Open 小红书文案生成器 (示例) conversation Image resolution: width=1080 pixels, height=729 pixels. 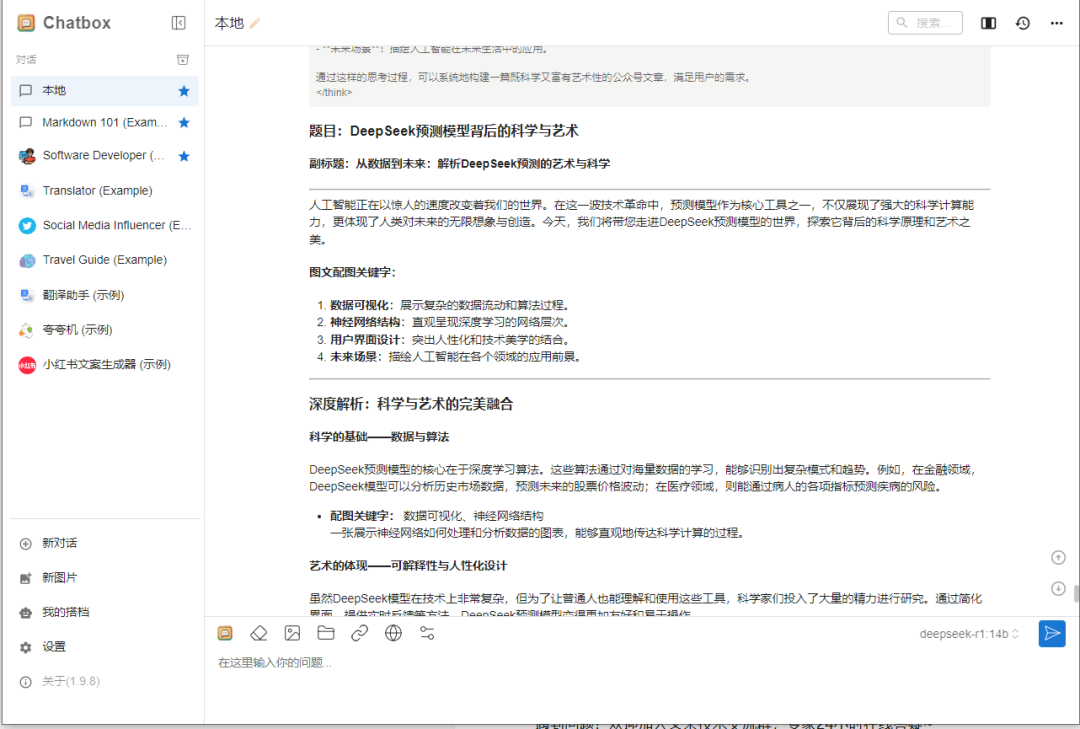point(105,364)
